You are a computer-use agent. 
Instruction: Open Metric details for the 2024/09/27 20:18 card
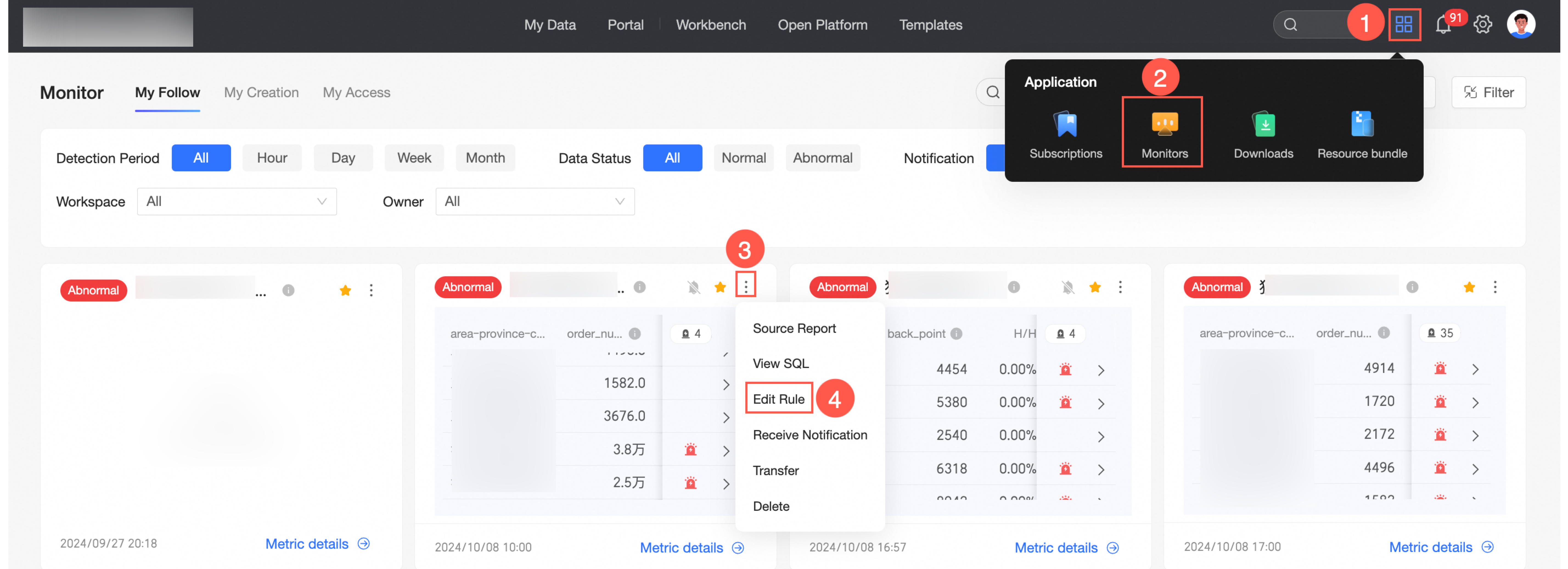click(317, 544)
